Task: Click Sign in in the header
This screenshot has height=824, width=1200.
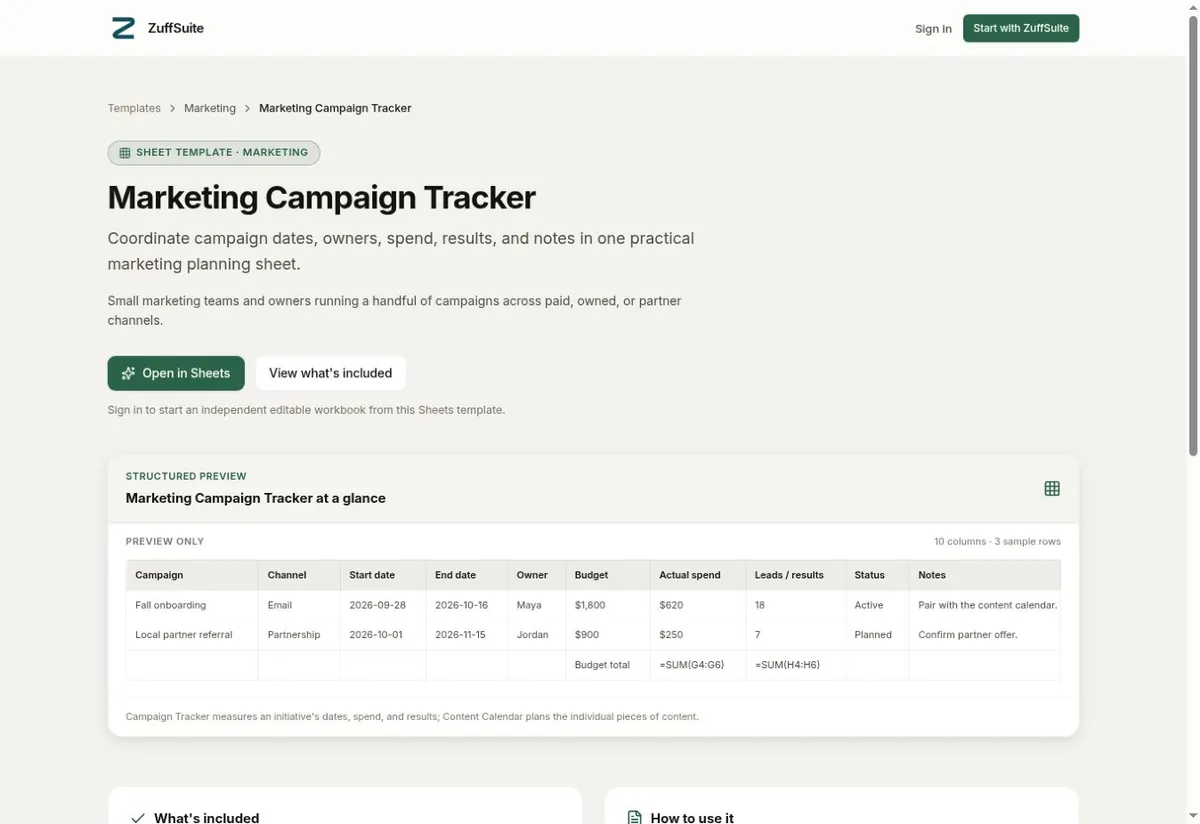Action: click(933, 29)
